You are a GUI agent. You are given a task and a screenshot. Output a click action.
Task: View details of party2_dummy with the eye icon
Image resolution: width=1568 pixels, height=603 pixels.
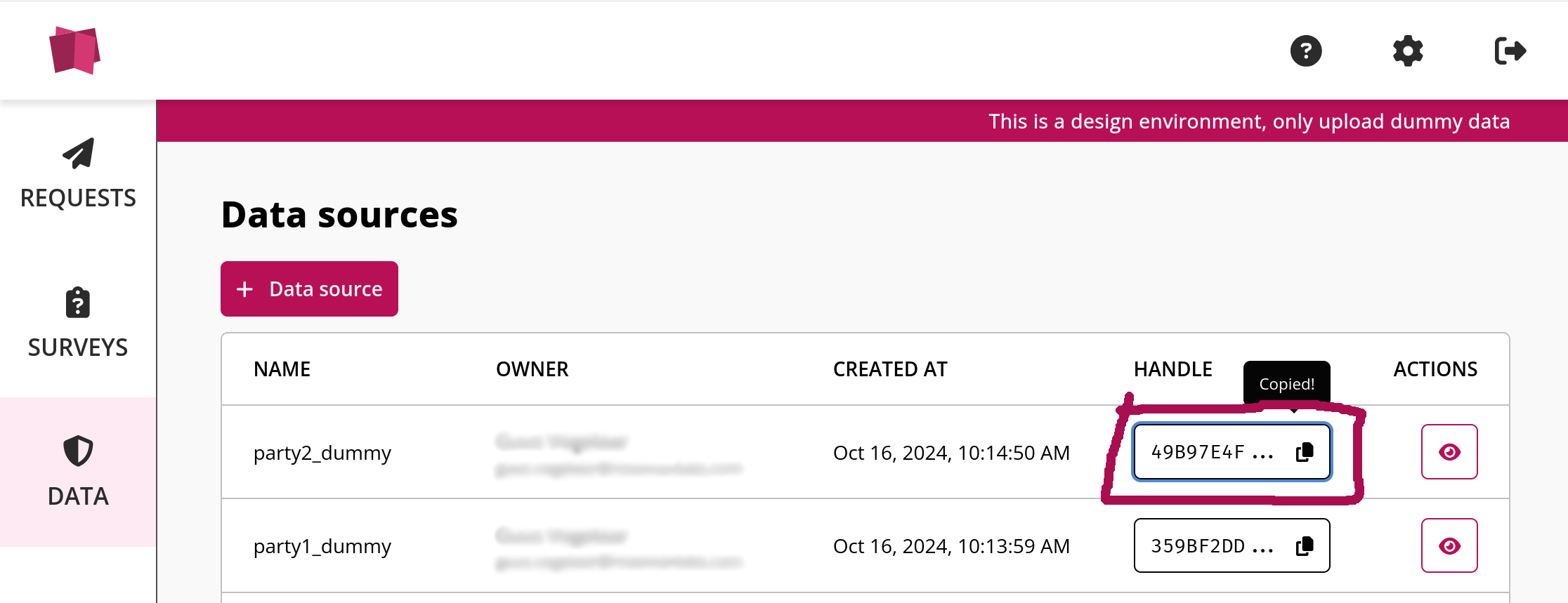tap(1449, 452)
